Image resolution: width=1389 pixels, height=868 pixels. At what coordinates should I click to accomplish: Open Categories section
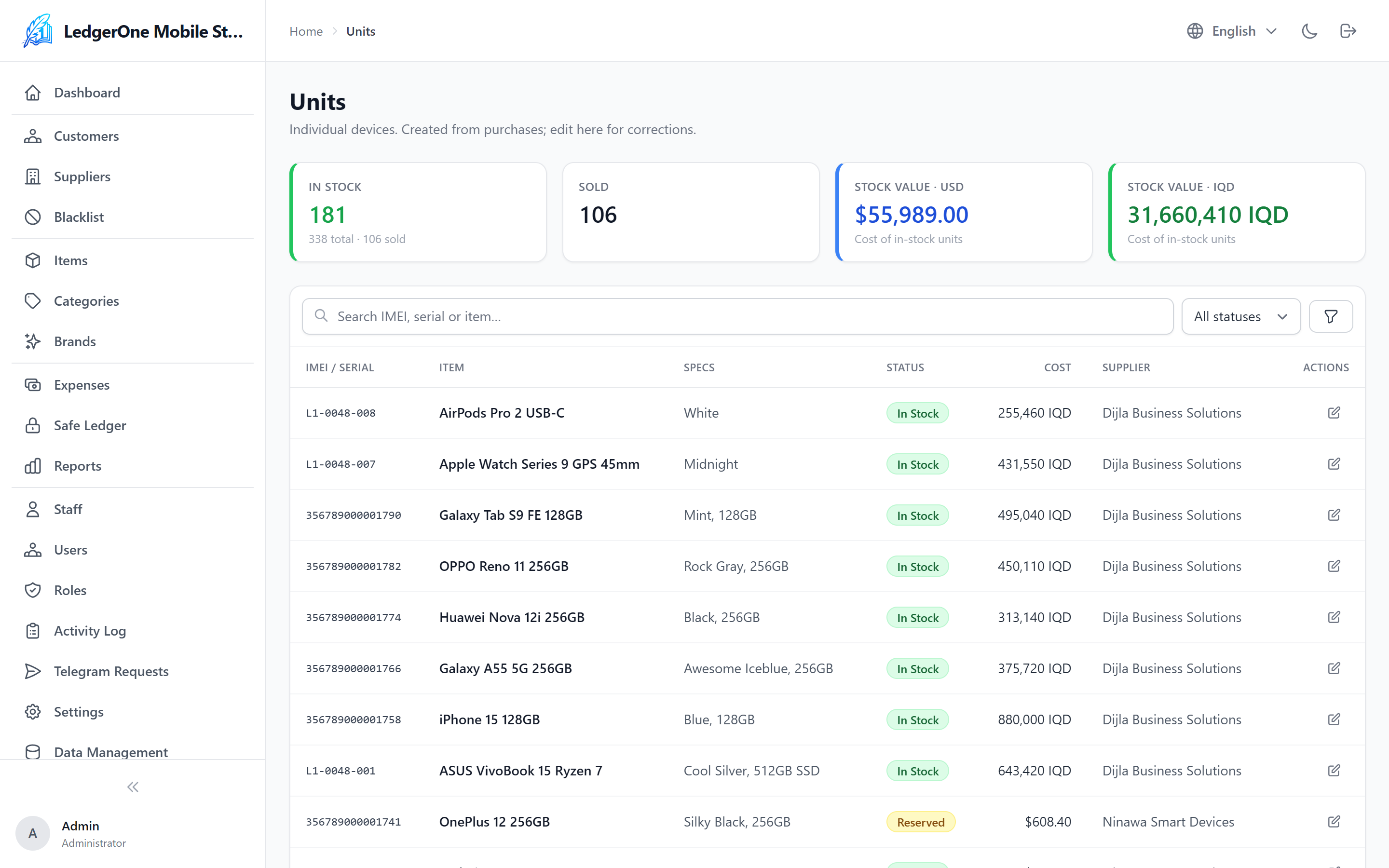coord(133,301)
